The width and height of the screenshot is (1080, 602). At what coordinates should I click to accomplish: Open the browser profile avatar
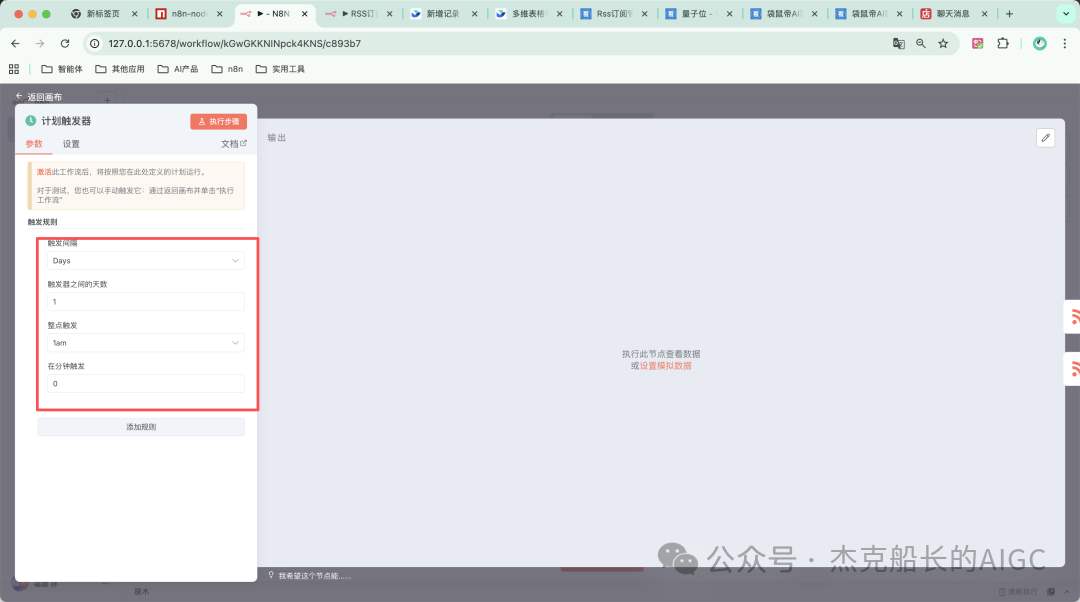click(x=1040, y=43)
